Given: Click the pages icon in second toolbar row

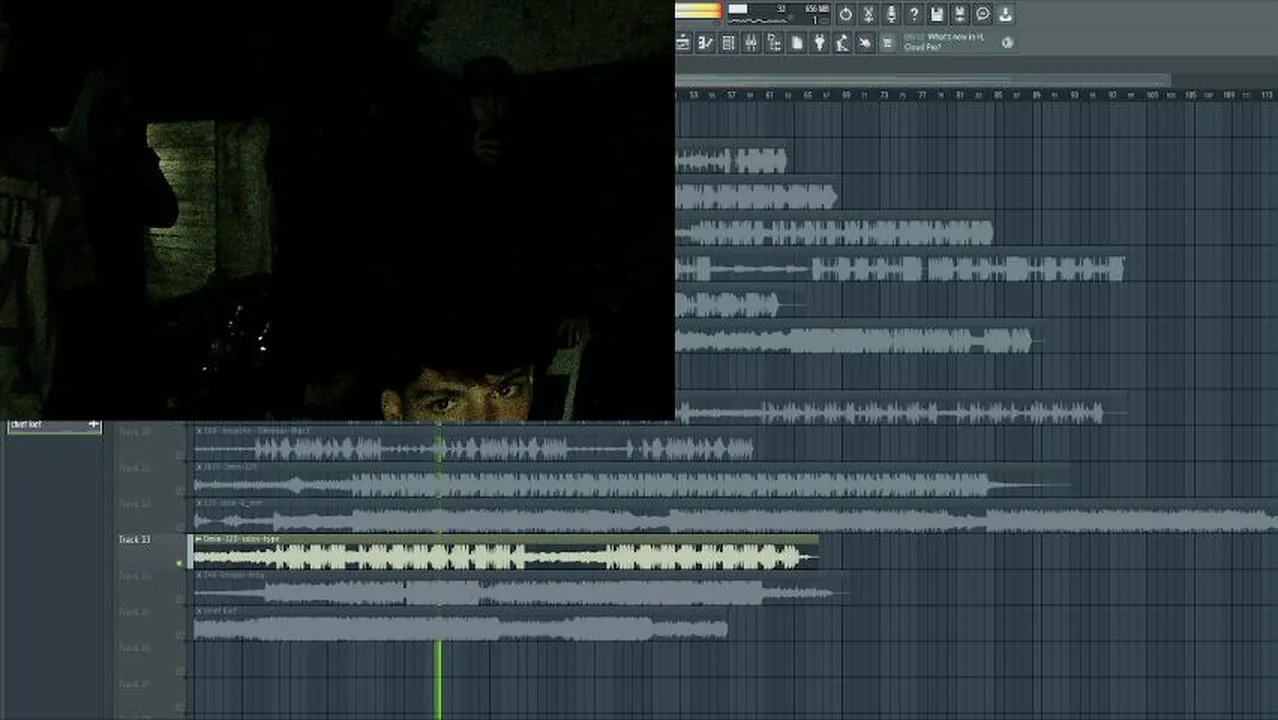Looking at the screenshot, I should [x=797, y=42].
